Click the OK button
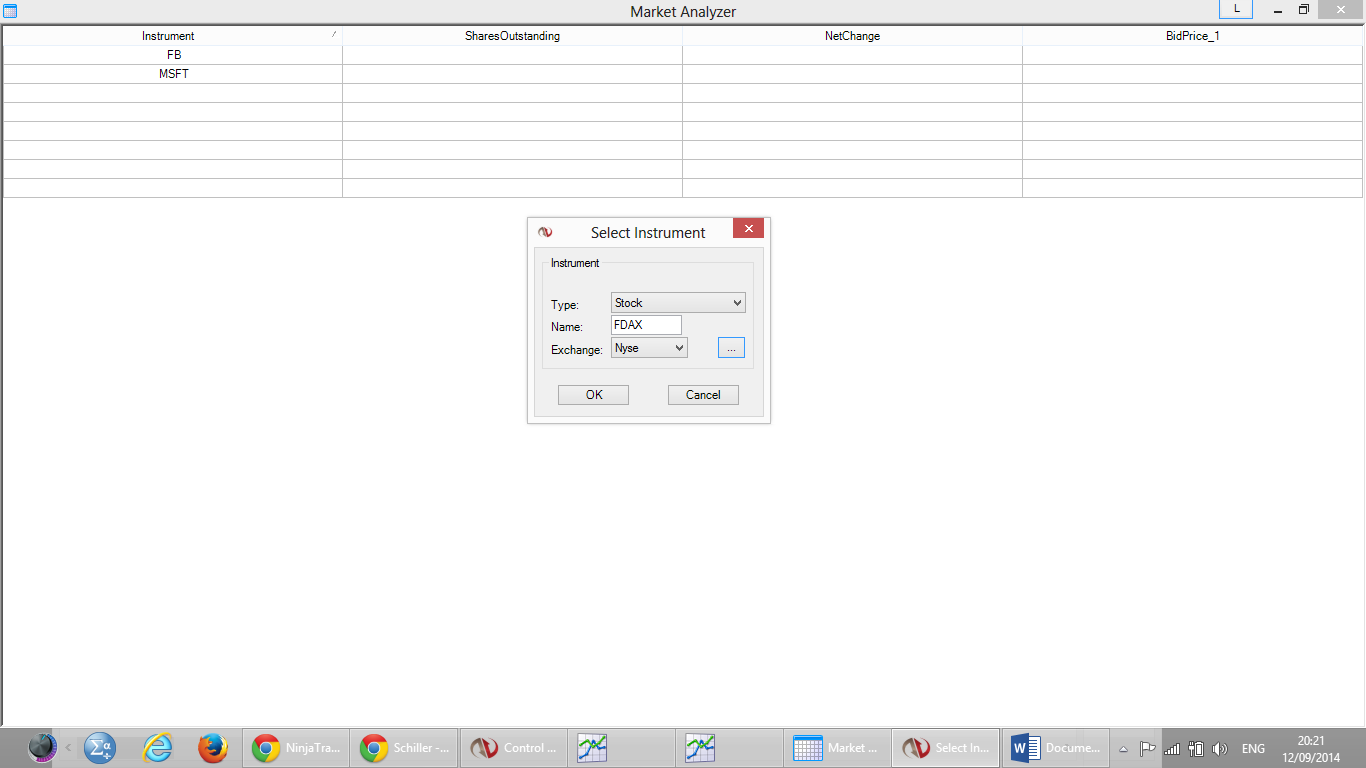This screenshot has height=768, width=1366. coord(594,395)
